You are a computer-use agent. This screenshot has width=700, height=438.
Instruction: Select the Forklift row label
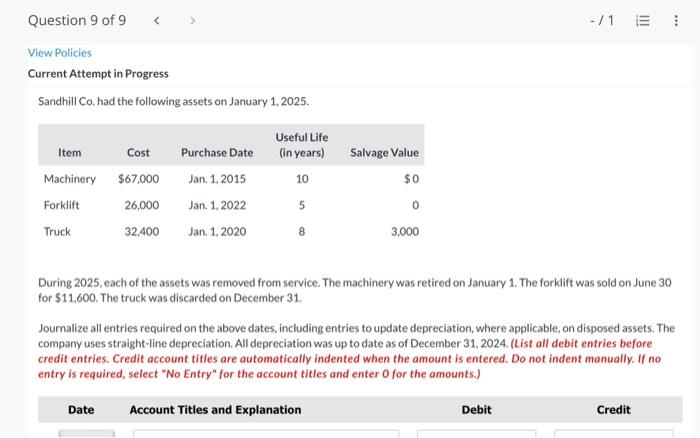61,205
